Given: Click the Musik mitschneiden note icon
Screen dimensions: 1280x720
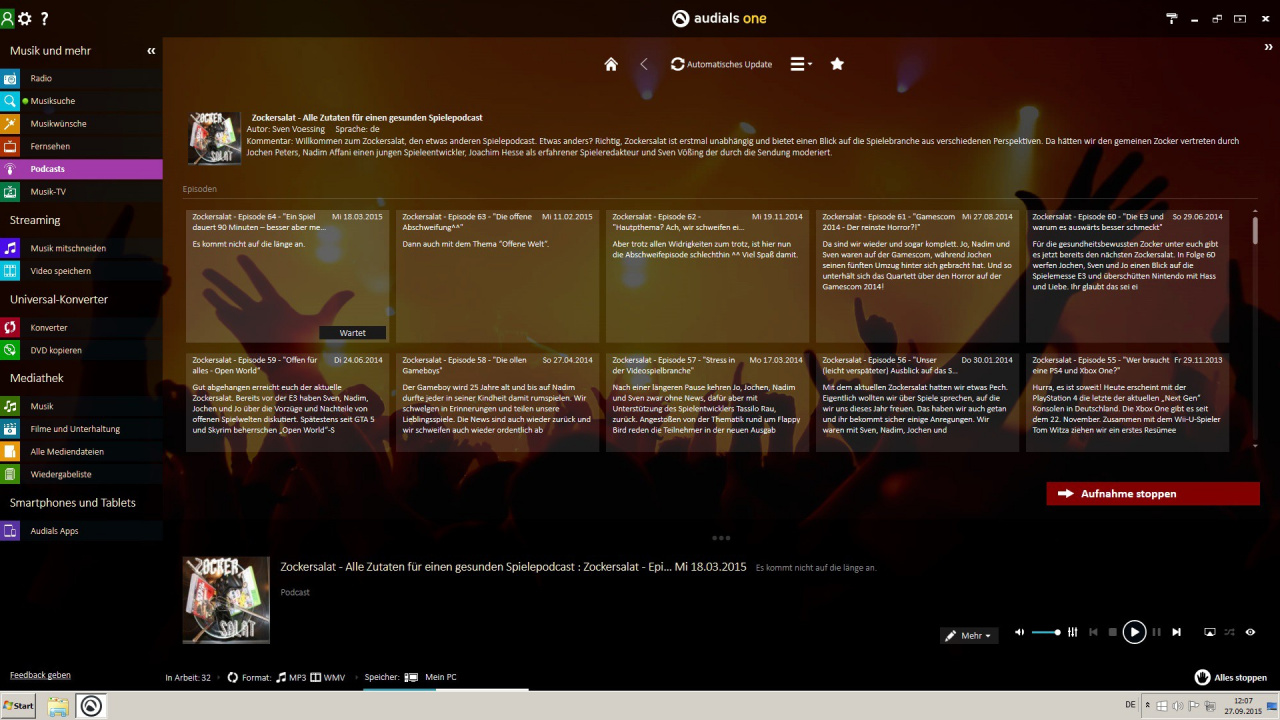Looking at the screenshot, I should point(10,248).
